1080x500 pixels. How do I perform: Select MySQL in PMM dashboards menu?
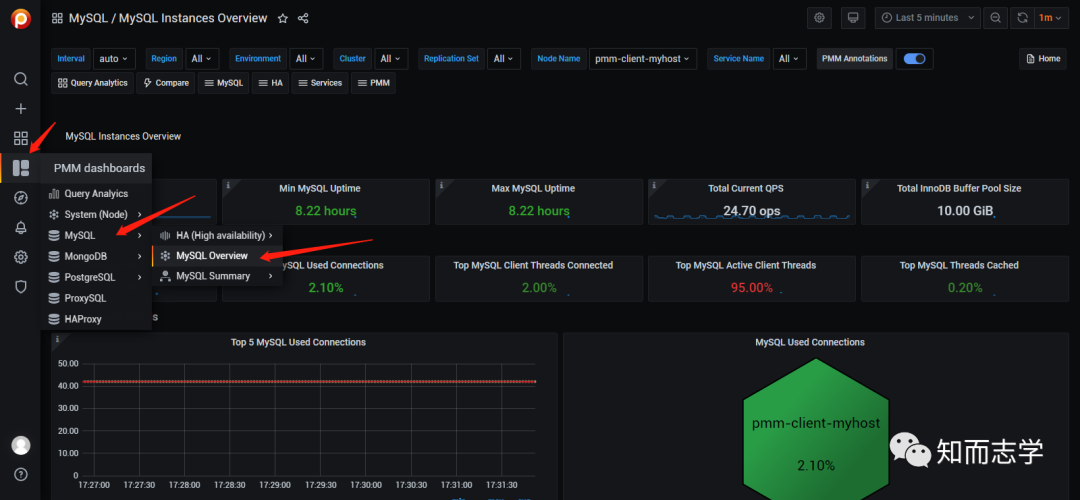click(x=96, y=236)
